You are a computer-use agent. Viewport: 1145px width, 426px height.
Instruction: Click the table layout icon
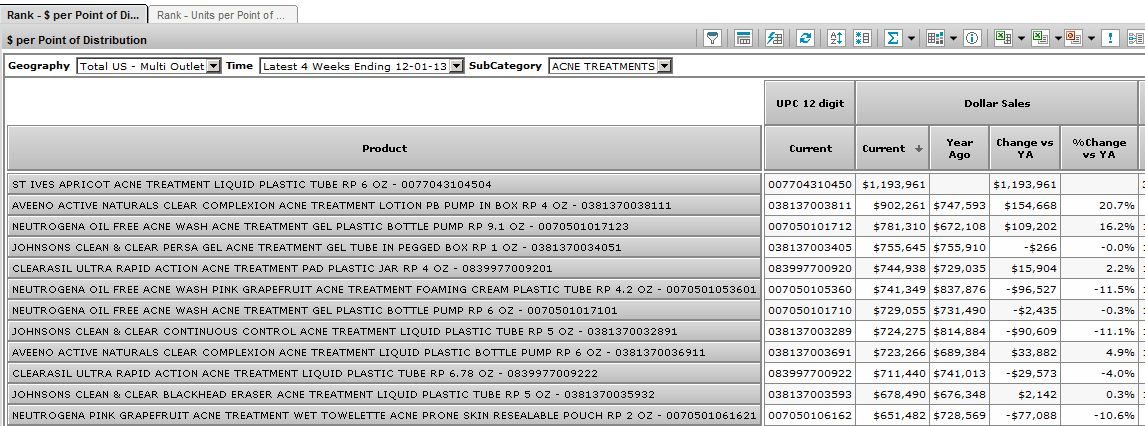coord(743,38)
